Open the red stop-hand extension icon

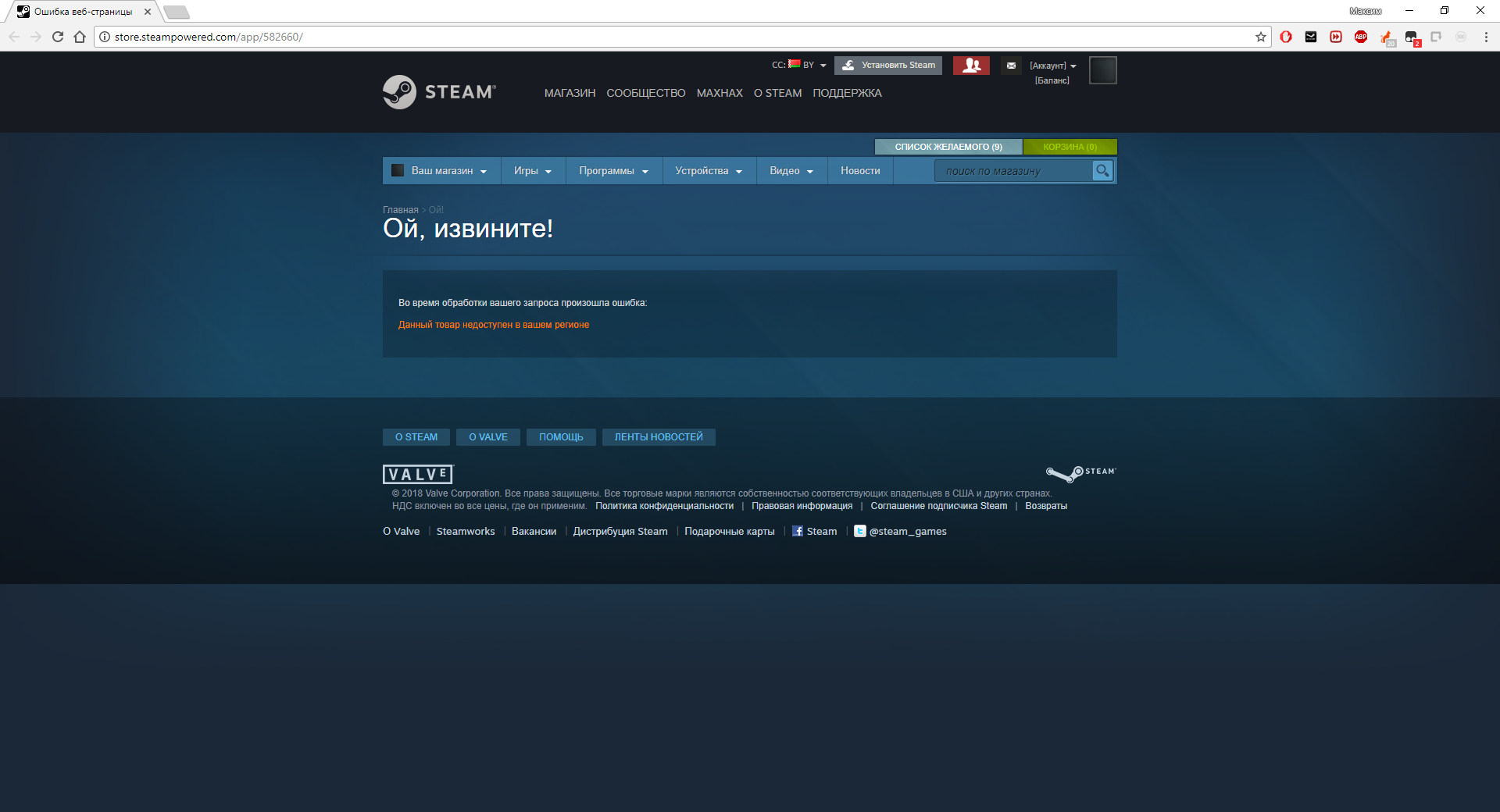click(x=1286, y=37)
